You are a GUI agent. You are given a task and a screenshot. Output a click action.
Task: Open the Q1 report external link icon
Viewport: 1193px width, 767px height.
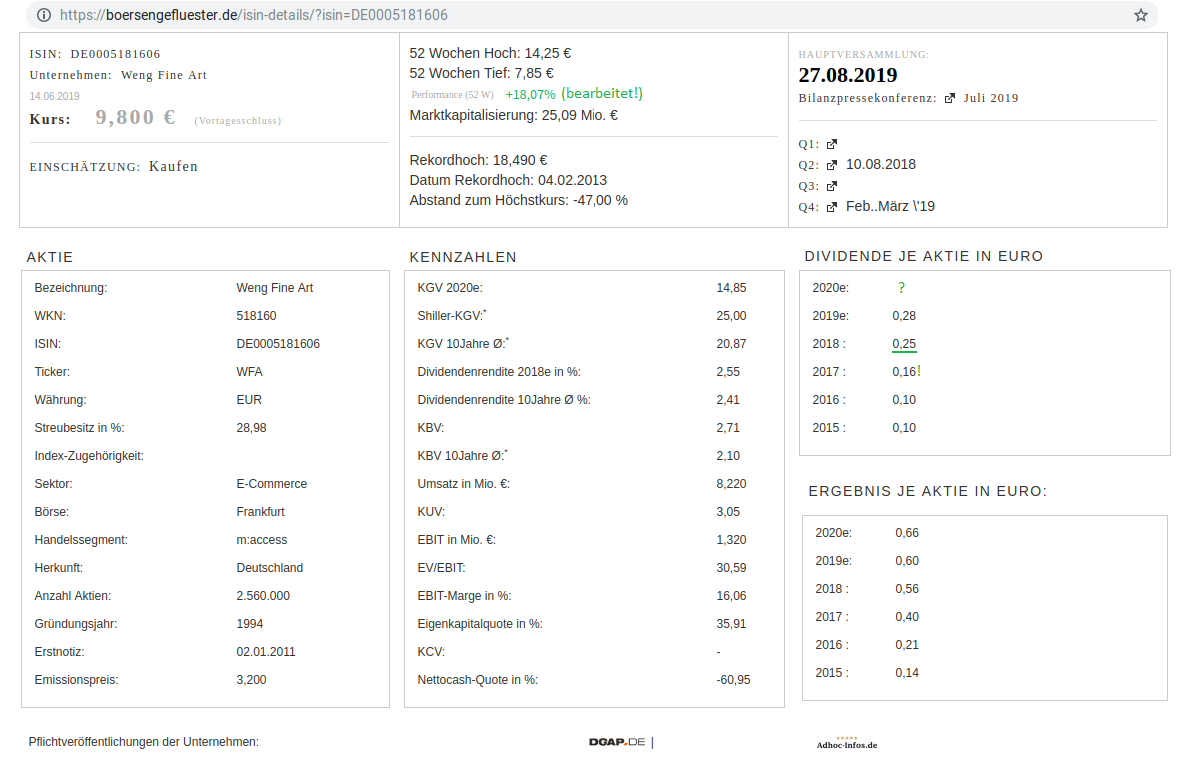point(832,144)
